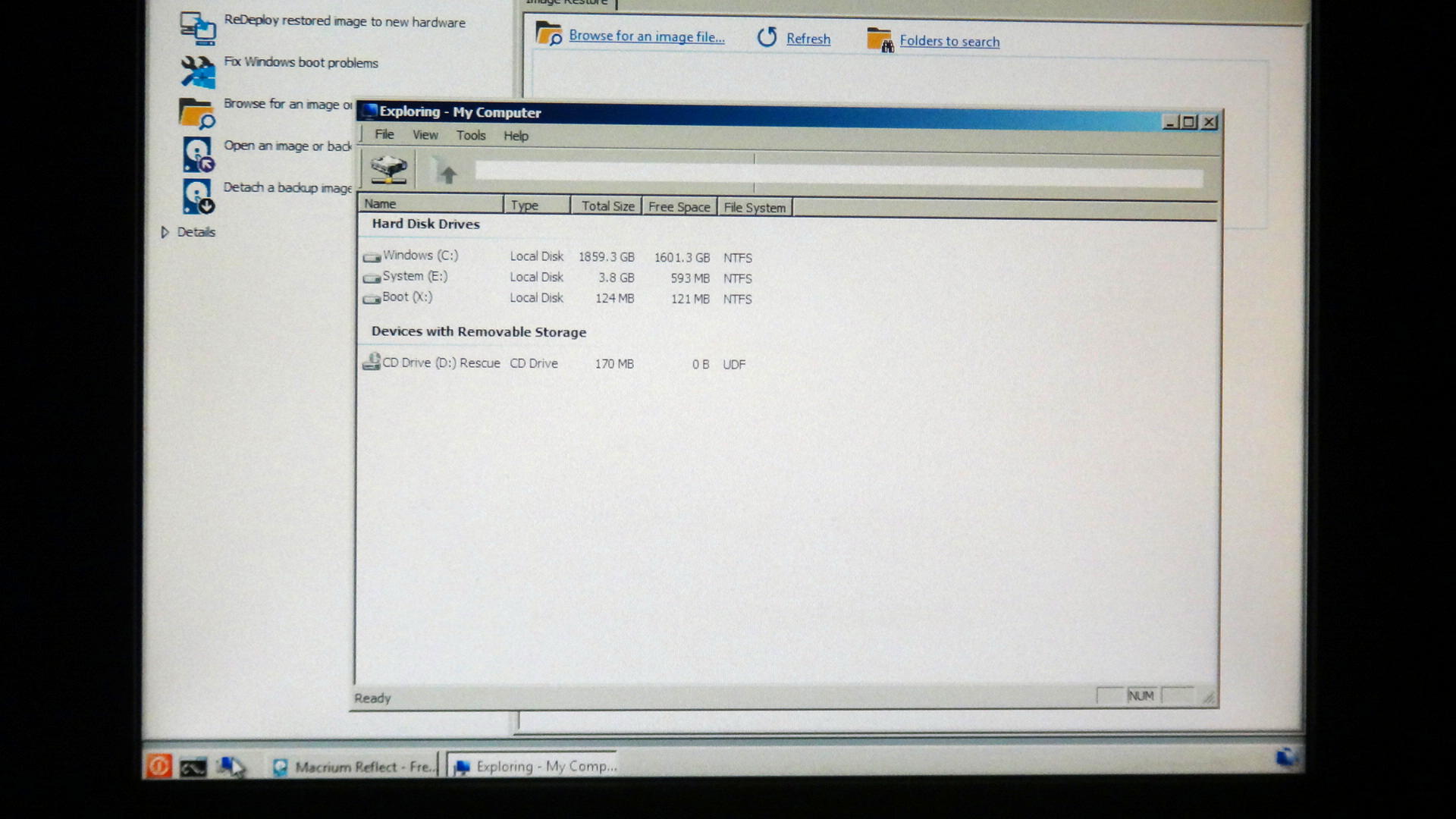Click the 1859.3 GB total size value
Viewport: 1456px width, 819px height.
point(606,257)
